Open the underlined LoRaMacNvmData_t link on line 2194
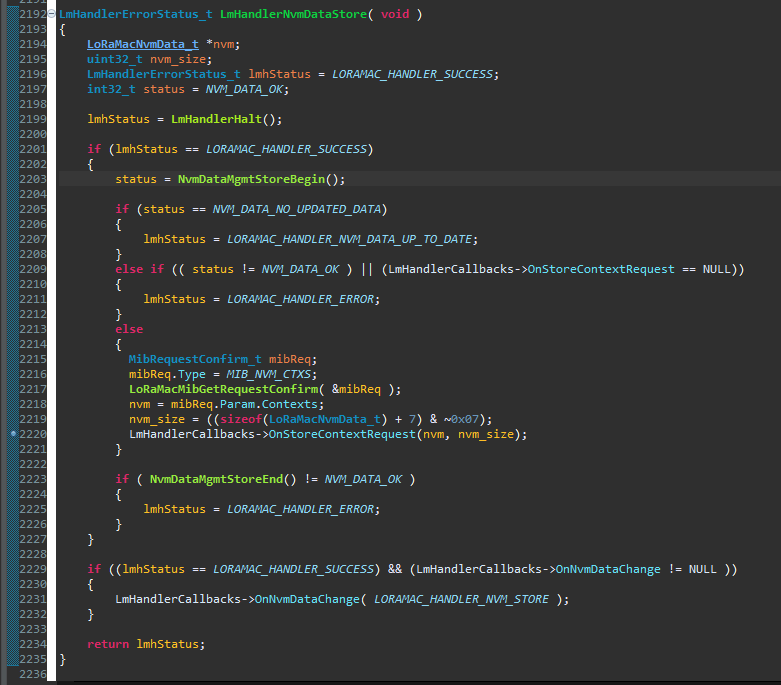Viewport: 781px width, 685px height. coord(142,44)
